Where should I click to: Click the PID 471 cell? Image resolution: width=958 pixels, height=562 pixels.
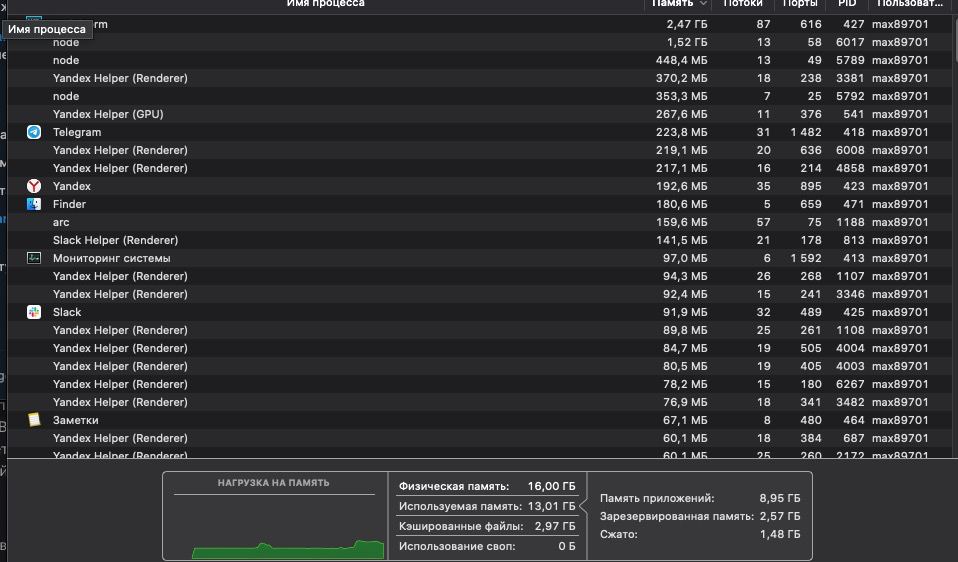(854, 204)
